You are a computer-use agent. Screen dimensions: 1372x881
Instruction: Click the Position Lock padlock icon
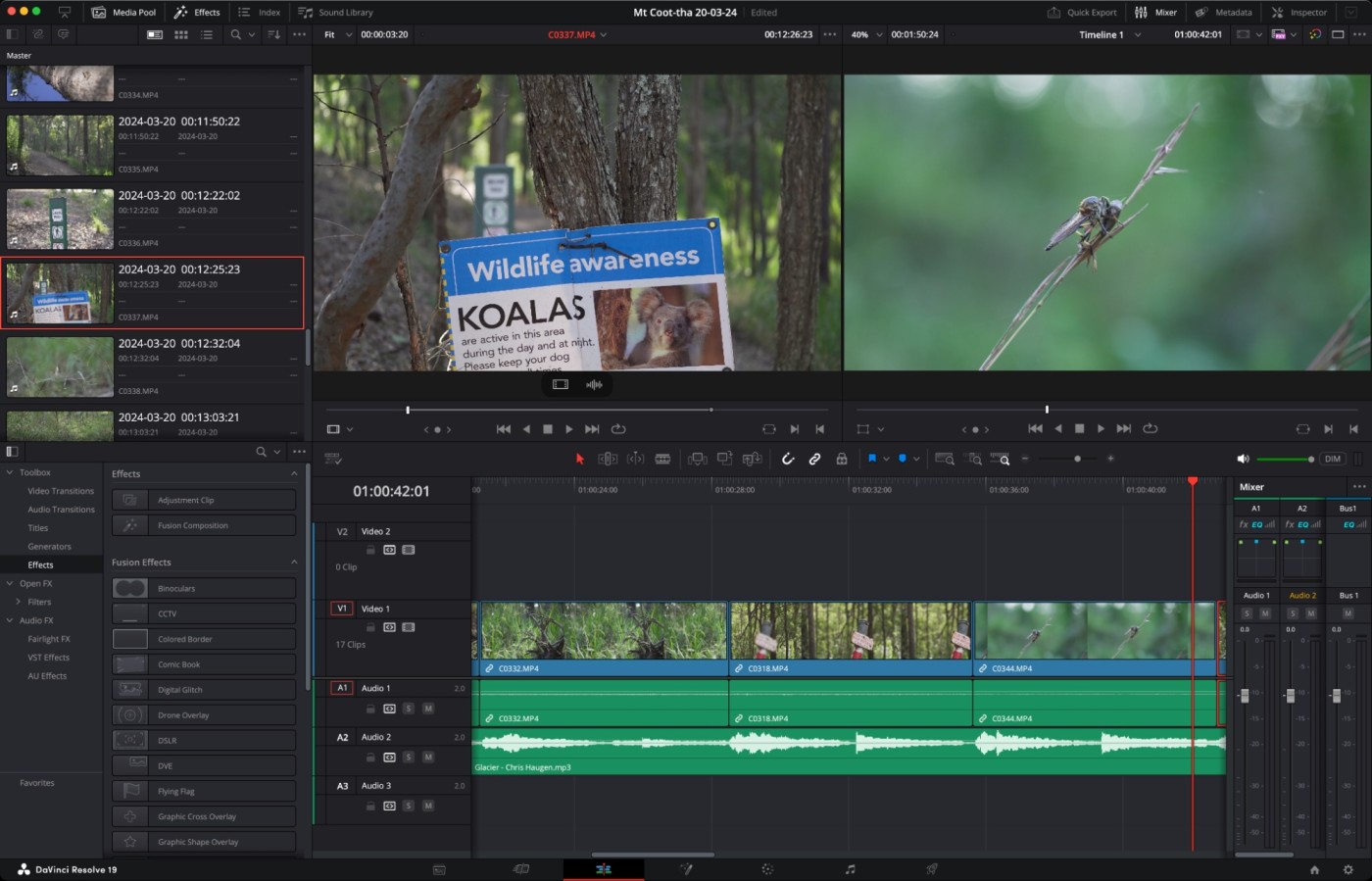pyautogui.click(x=841, y=459)
